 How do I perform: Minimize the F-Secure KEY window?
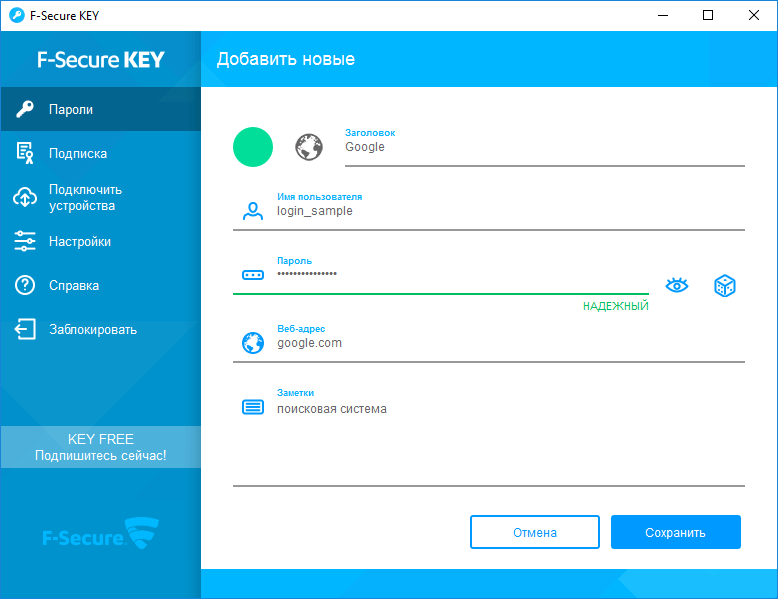tap(663, 15)
